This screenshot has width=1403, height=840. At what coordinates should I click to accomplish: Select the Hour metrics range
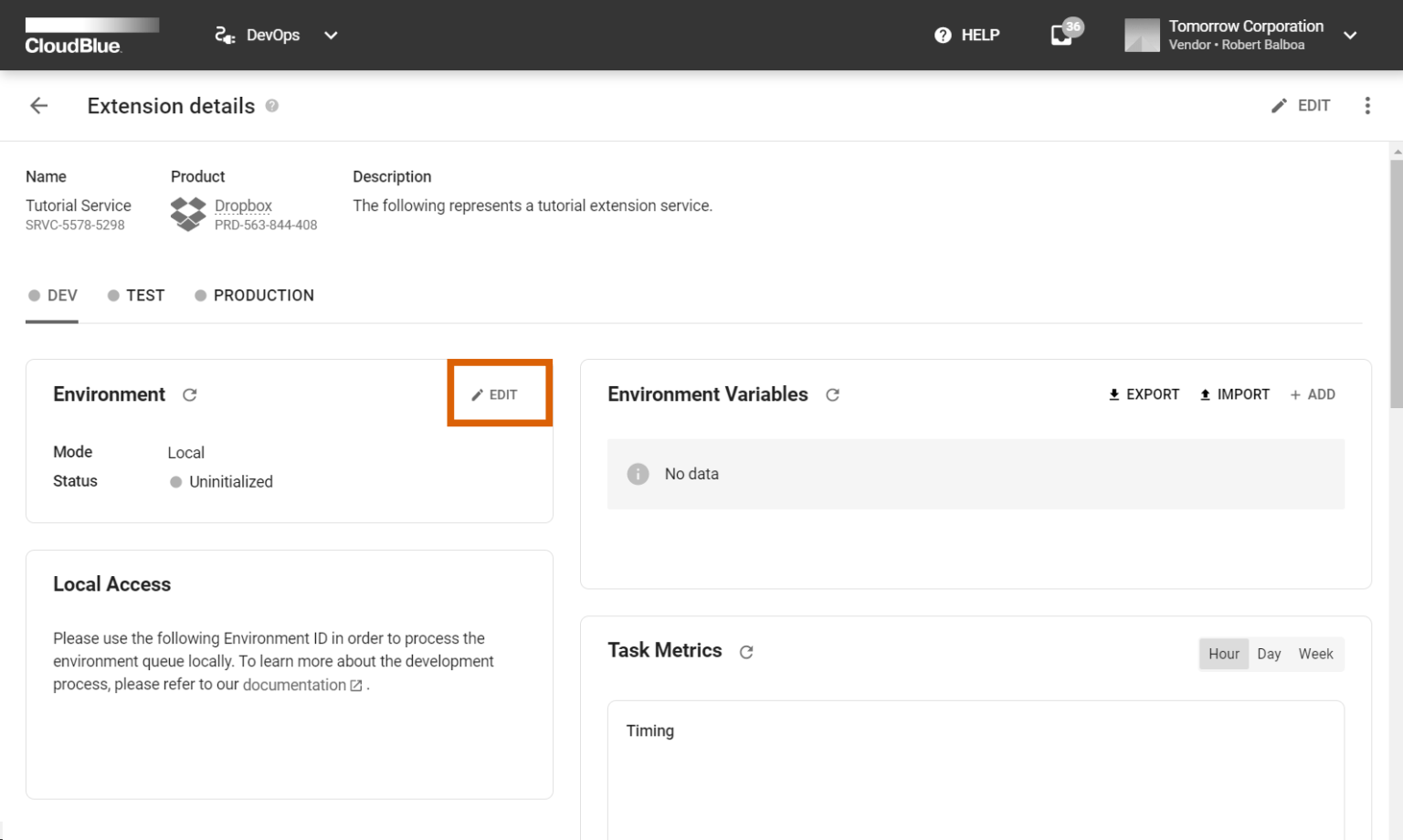point(1224,654)
